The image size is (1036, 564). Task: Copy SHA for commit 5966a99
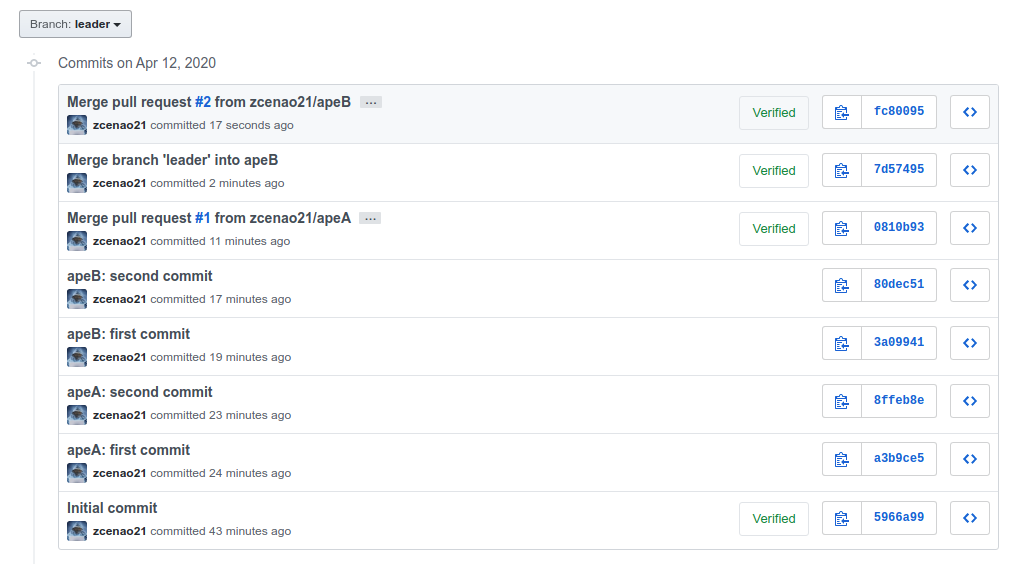pyautogui.click(x=842, y=518)
